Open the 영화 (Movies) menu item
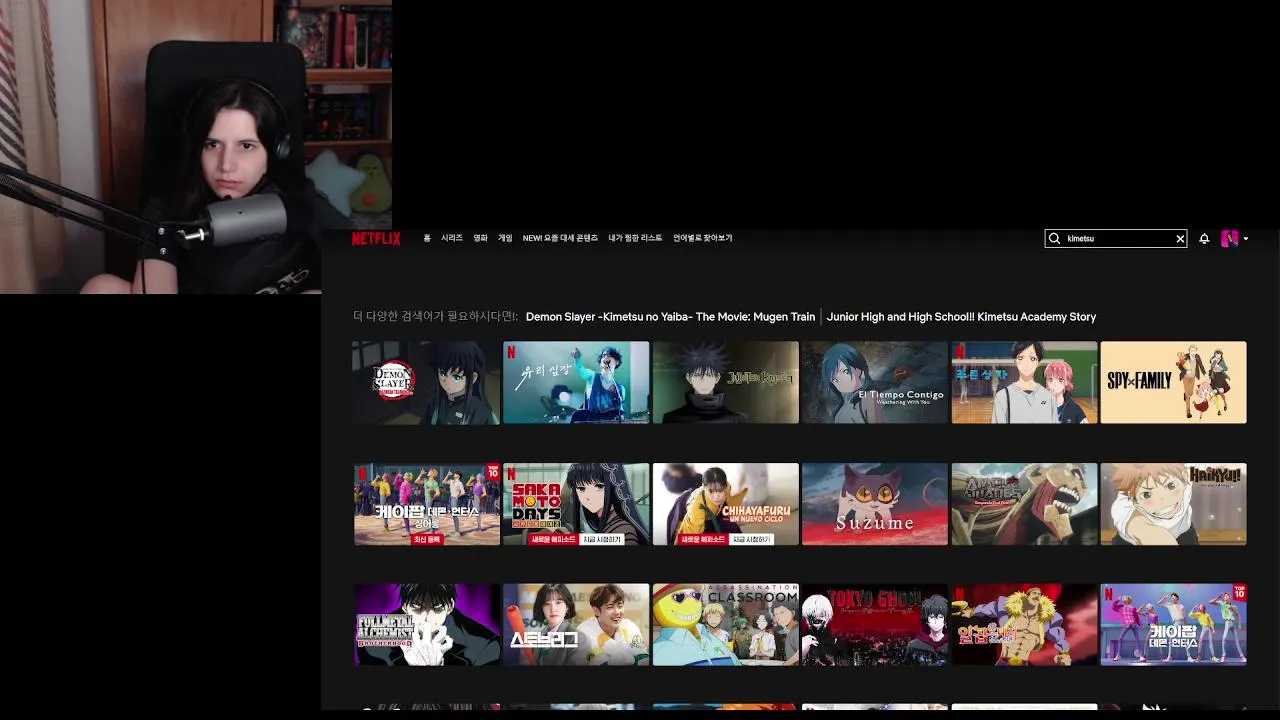The width and height of the screenshot is (1280, 720). click(x=480, y=239)
